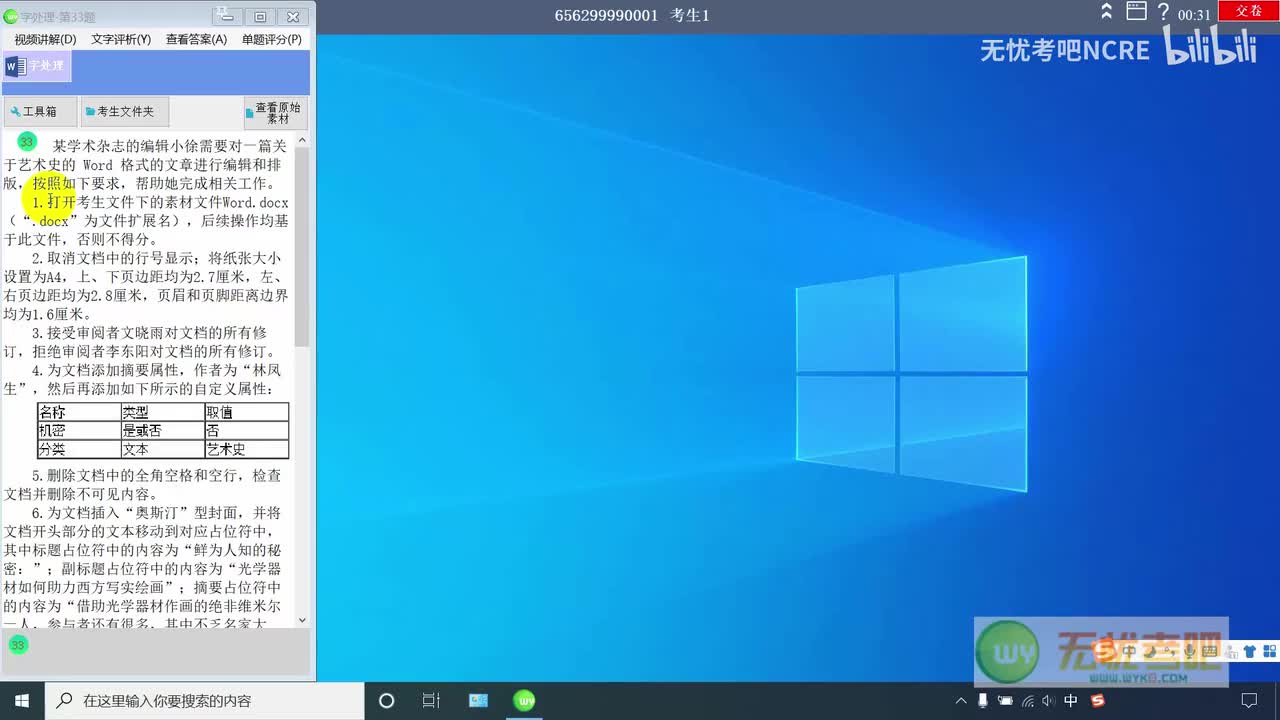The image size is (1280, 720).
Task: Click the device icon in system tray
Action: pyautogui.click(x=983, y=701)
